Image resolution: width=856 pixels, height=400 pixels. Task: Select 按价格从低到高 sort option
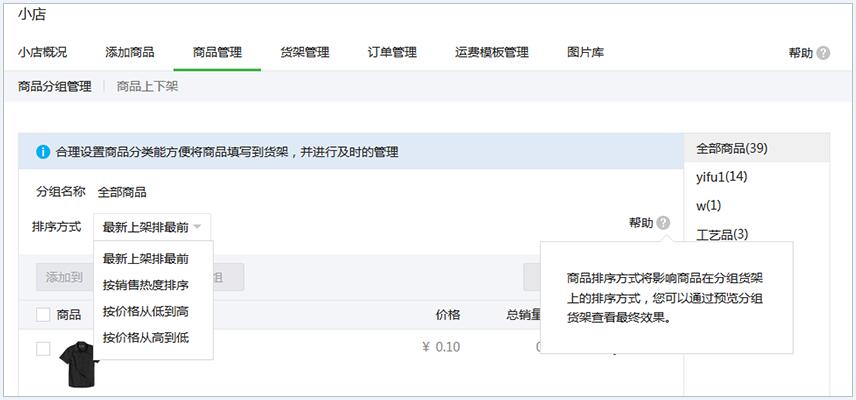(145, 311)
